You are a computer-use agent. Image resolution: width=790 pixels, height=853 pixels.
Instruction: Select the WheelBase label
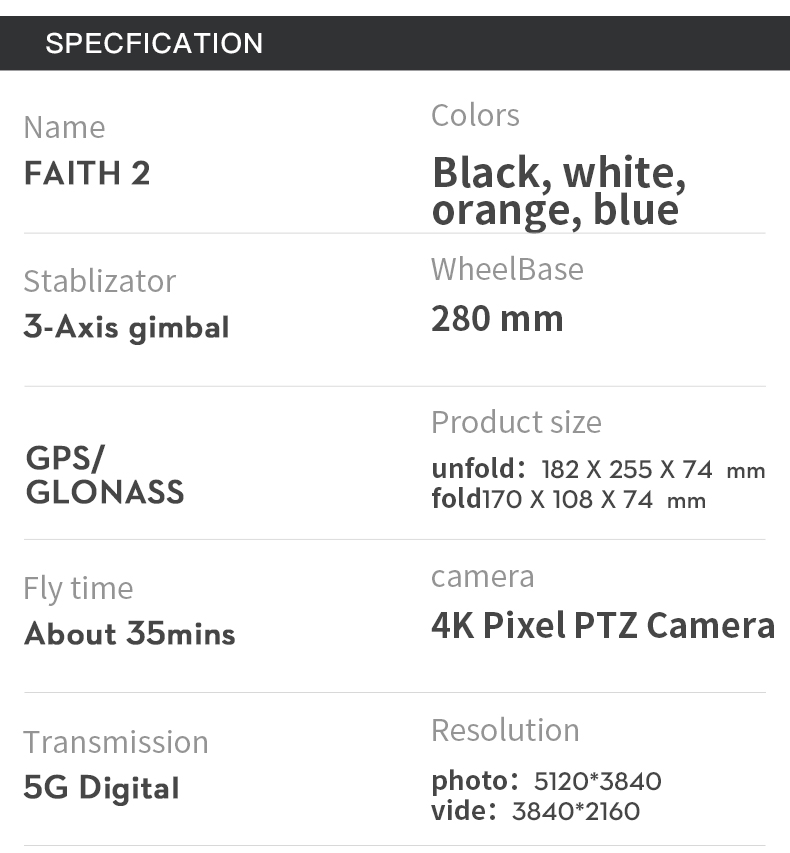(507, 269)
